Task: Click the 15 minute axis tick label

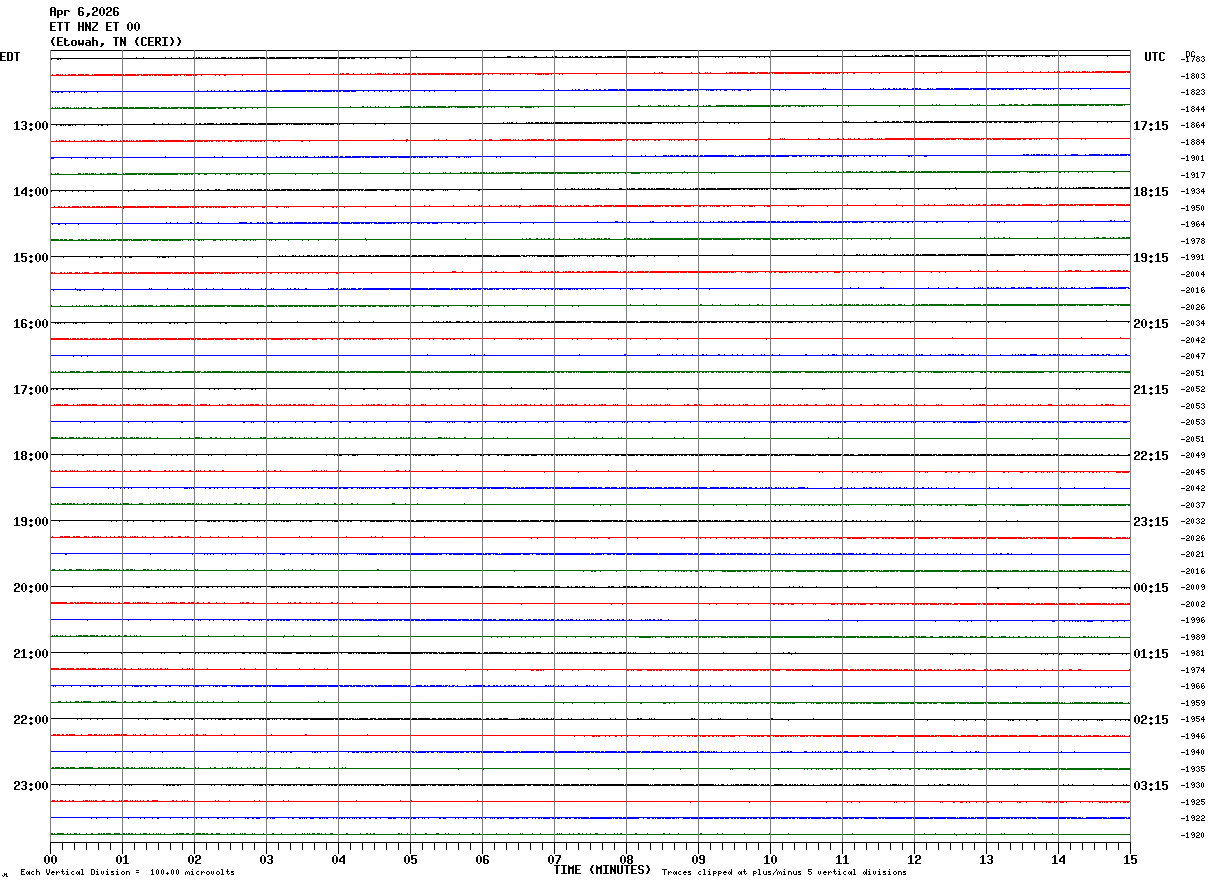Action: [1130, 859]
